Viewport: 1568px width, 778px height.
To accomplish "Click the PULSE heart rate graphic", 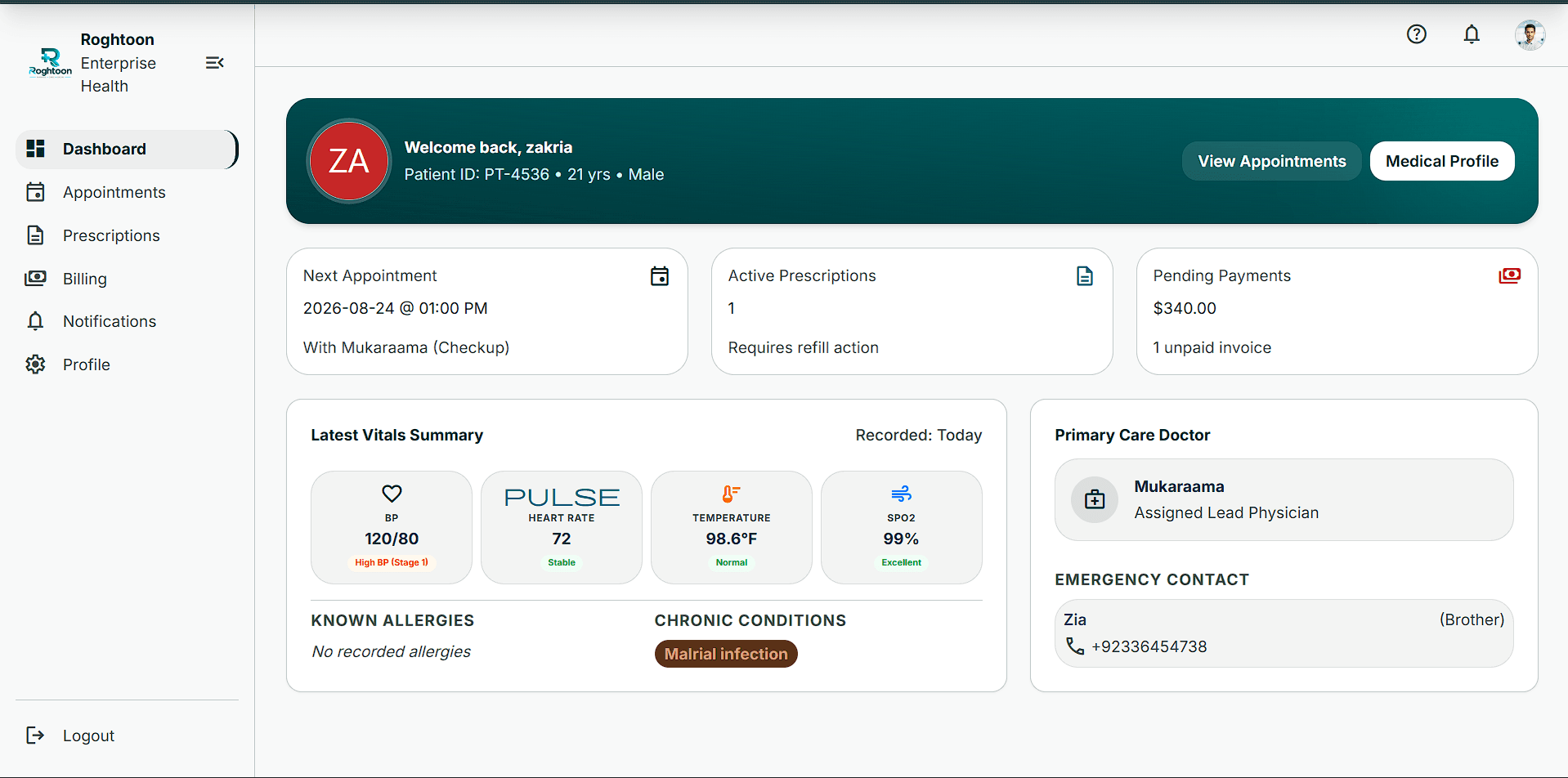I will pyautogui.click(x=562, y=497).
